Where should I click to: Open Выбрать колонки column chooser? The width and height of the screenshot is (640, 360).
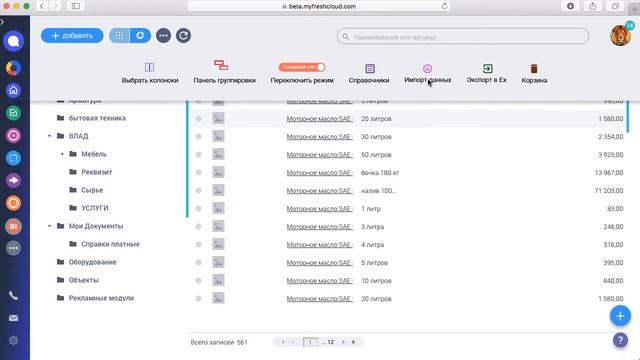point(150,73)
